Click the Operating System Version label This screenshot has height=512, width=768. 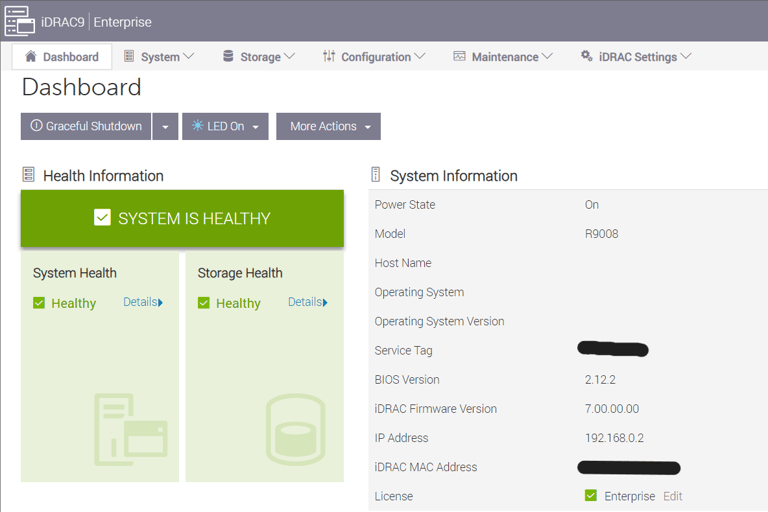pos(439,321)
